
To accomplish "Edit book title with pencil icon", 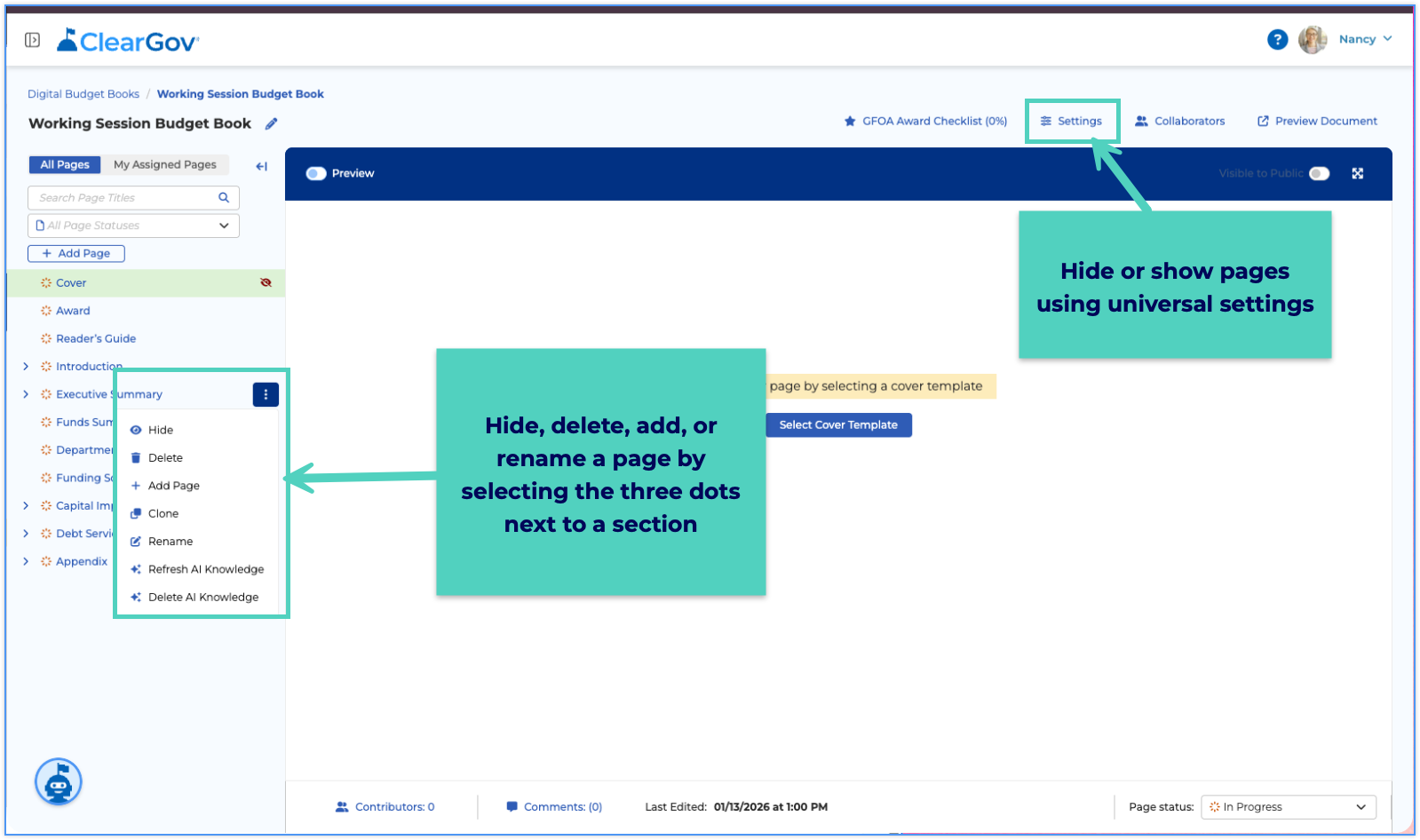I will click(271, 124).
